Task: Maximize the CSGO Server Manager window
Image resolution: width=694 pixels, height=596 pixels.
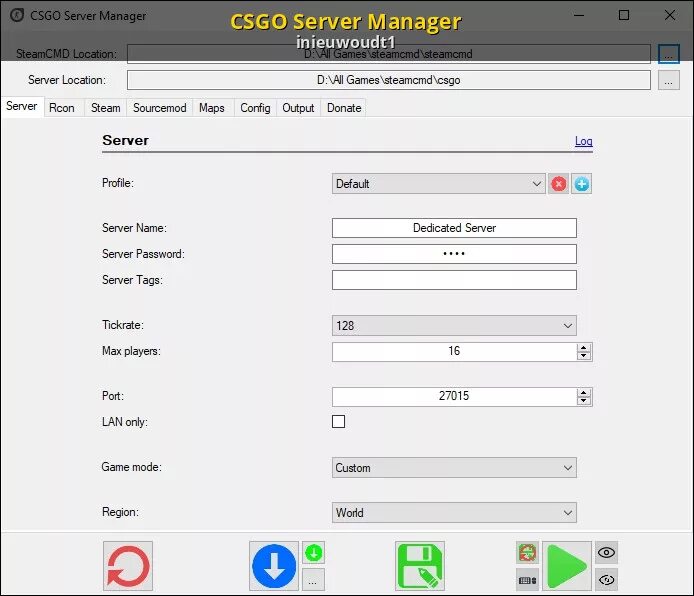Action: point(624,15)
